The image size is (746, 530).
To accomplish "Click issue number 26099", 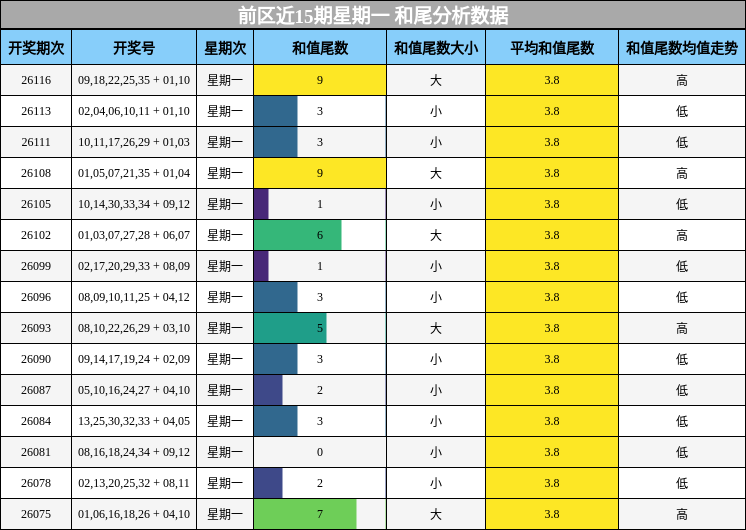I will coord(36,266).
